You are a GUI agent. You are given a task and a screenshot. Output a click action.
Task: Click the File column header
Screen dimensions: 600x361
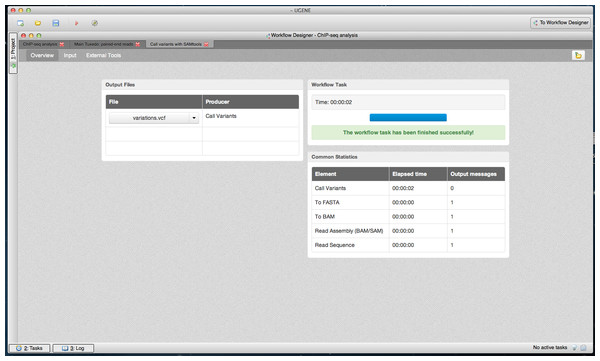coord(154,102)
